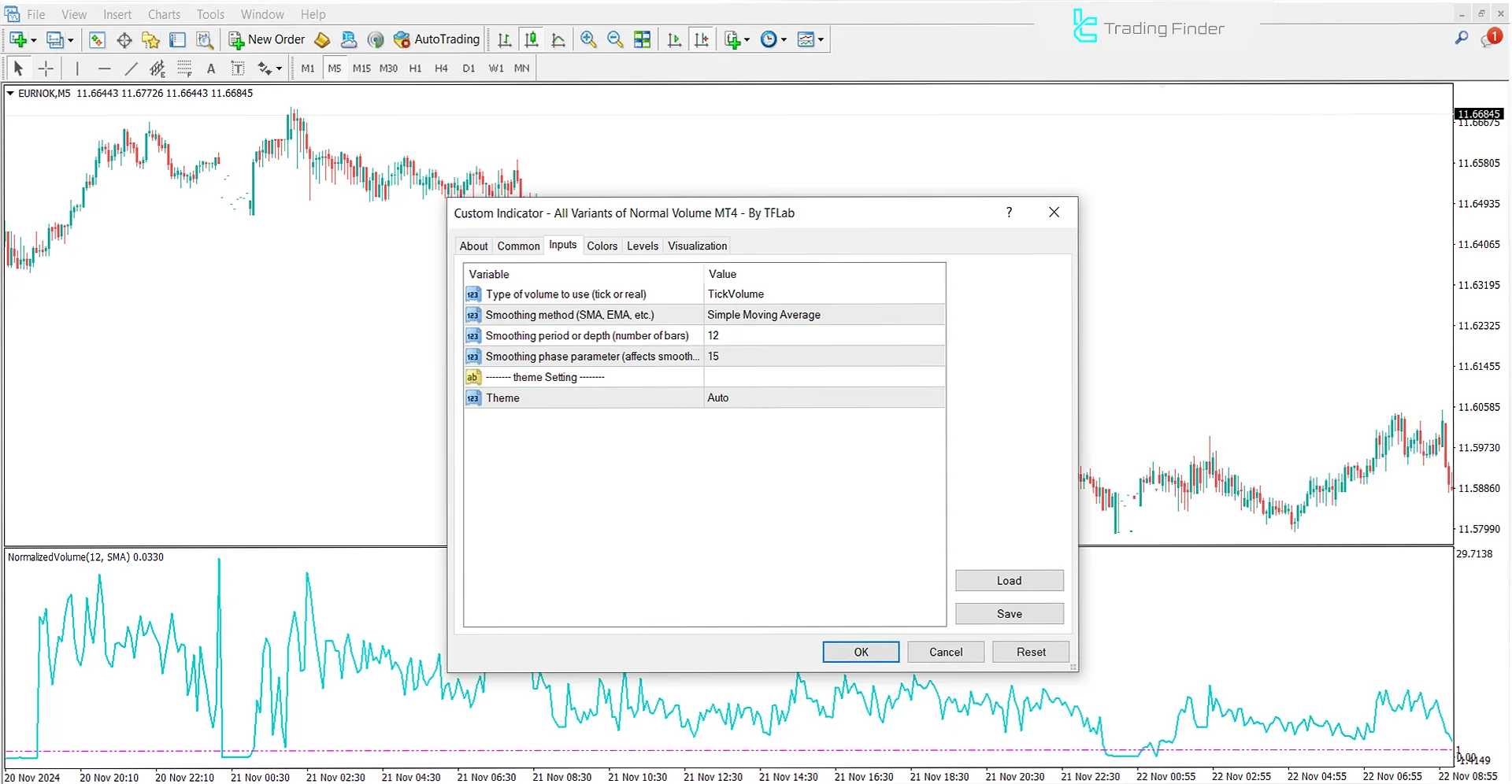The height and width of the screenshot is (784, 1512).
Task: Draw a Horizontal Line on the chart
Action: pos(104,68)
